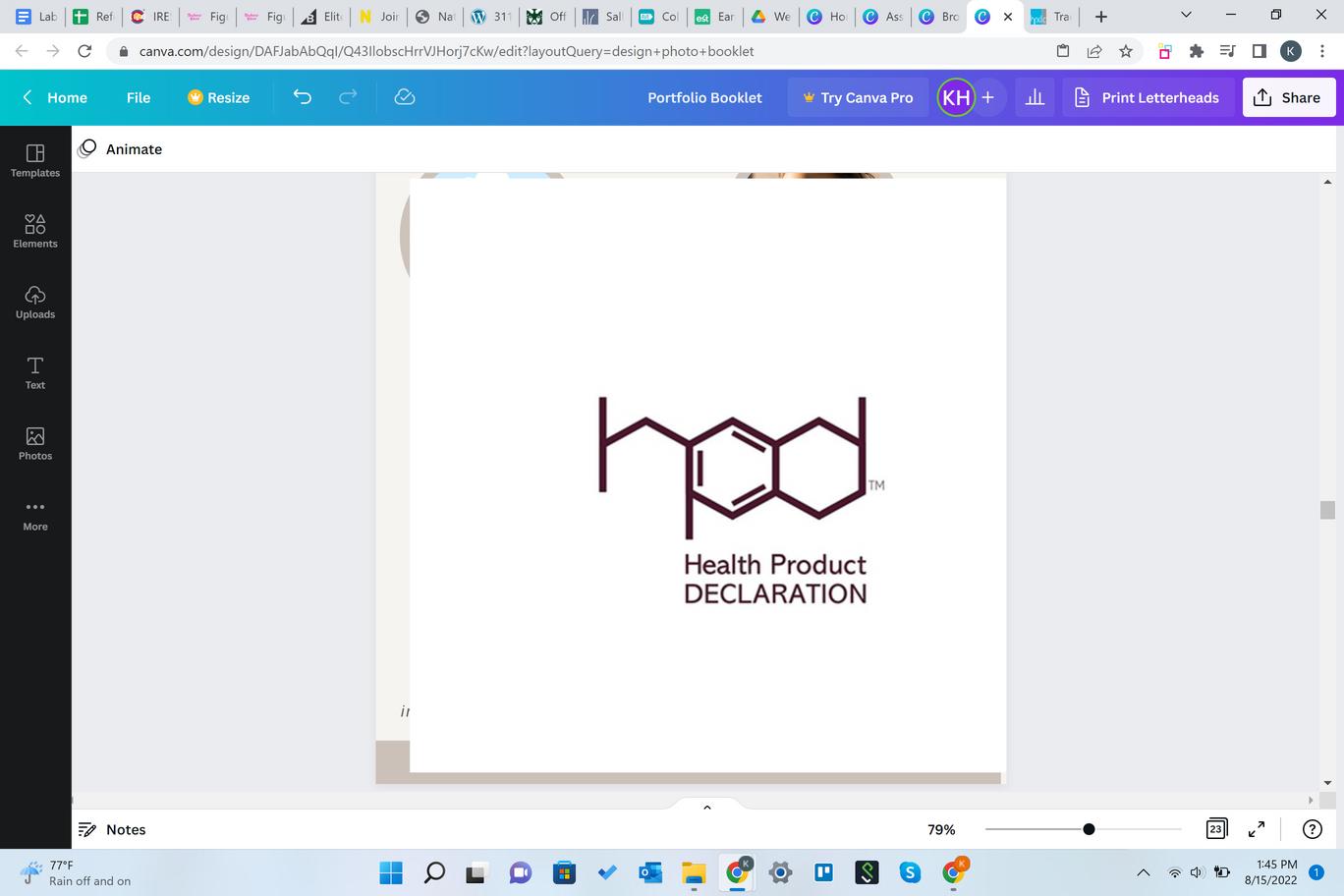
Task: Switch to the IRE browser tab
Action: (150, 17)
